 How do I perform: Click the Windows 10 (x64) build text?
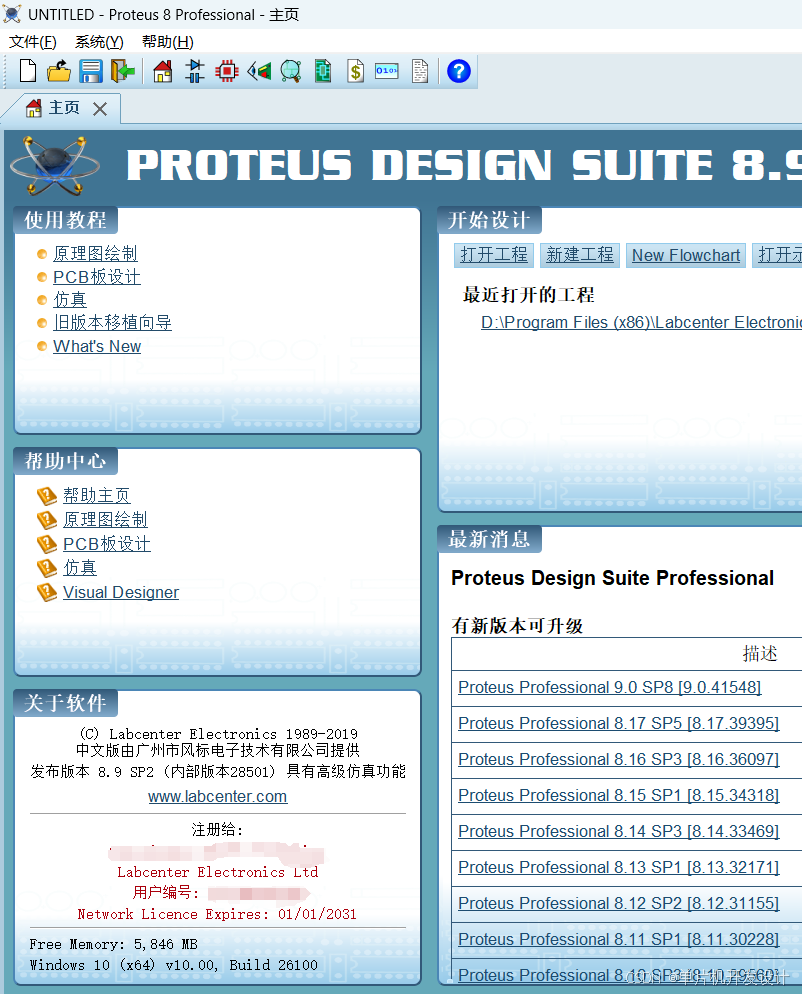(174, 965)
